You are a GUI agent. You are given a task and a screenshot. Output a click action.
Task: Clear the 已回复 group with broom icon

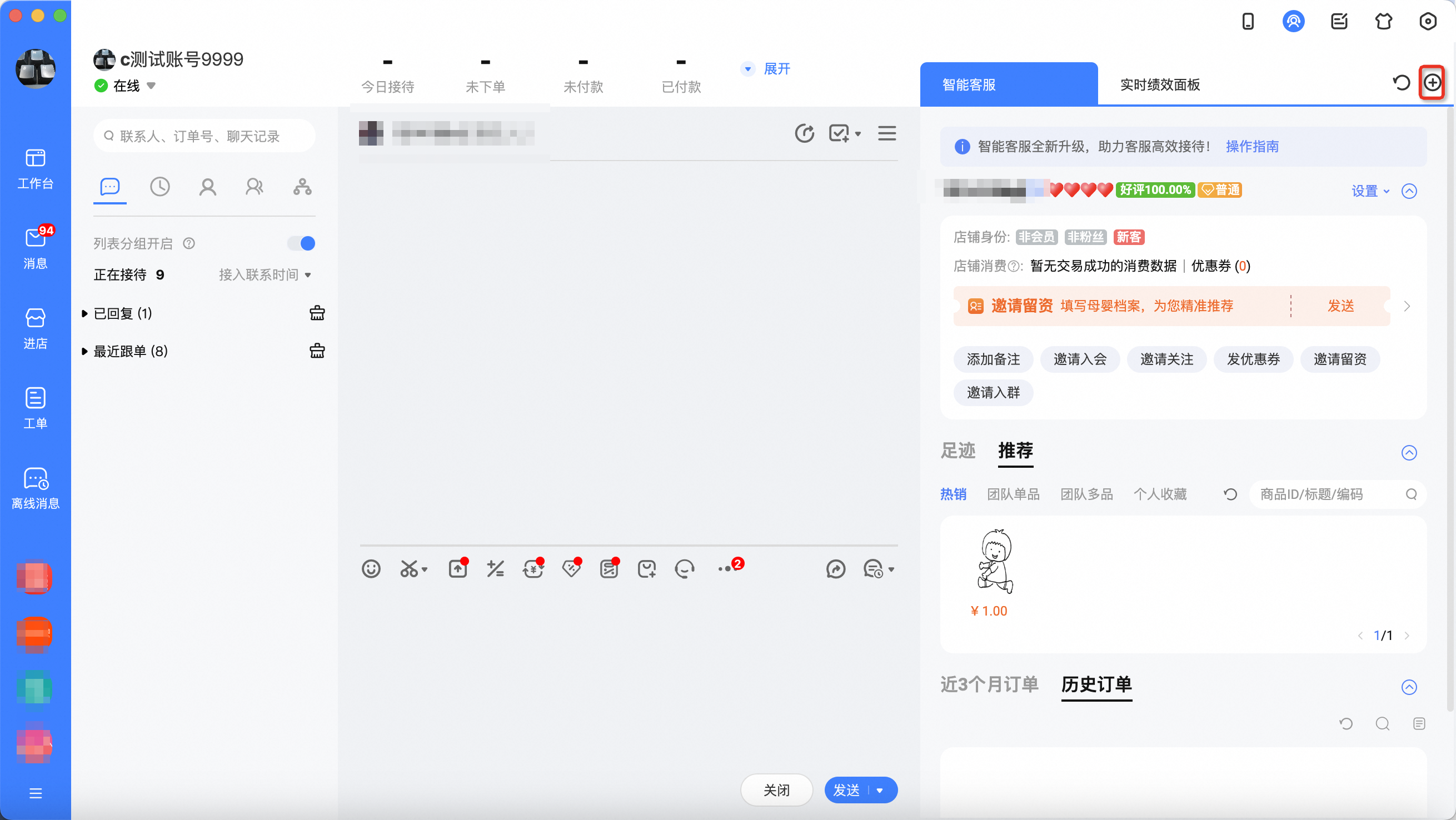coord(317,313)
